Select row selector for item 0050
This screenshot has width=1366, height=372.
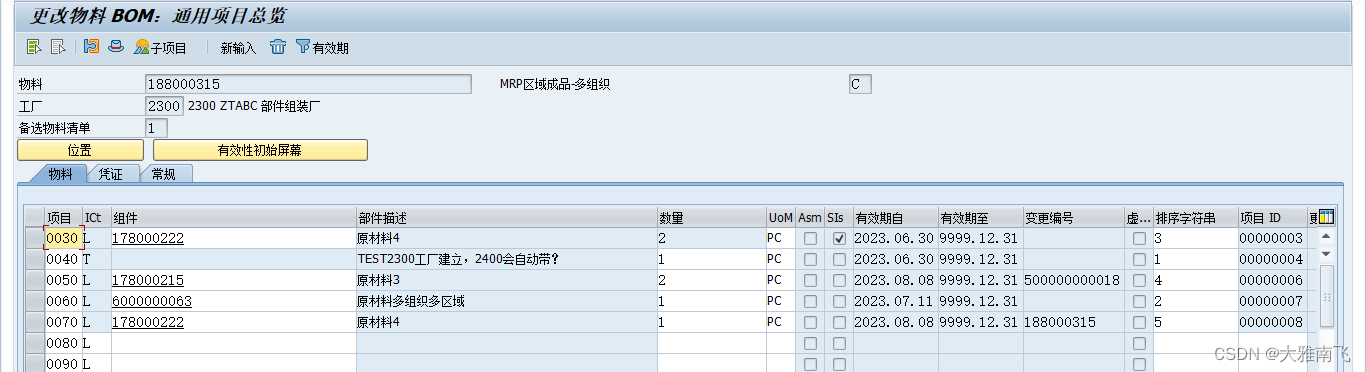click(x=34, y=281)
